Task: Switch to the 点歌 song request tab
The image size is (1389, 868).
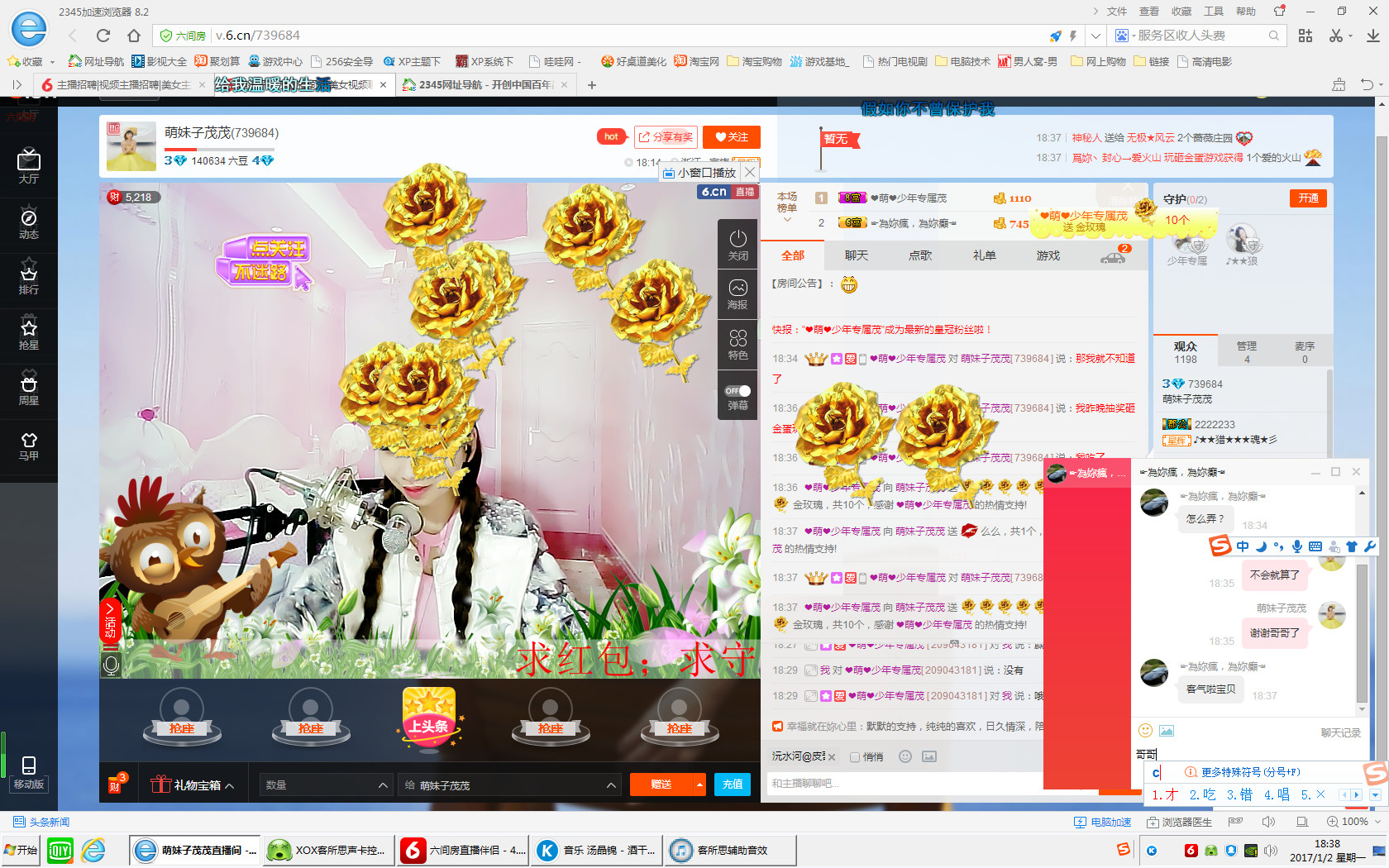Action: point(920,255)
